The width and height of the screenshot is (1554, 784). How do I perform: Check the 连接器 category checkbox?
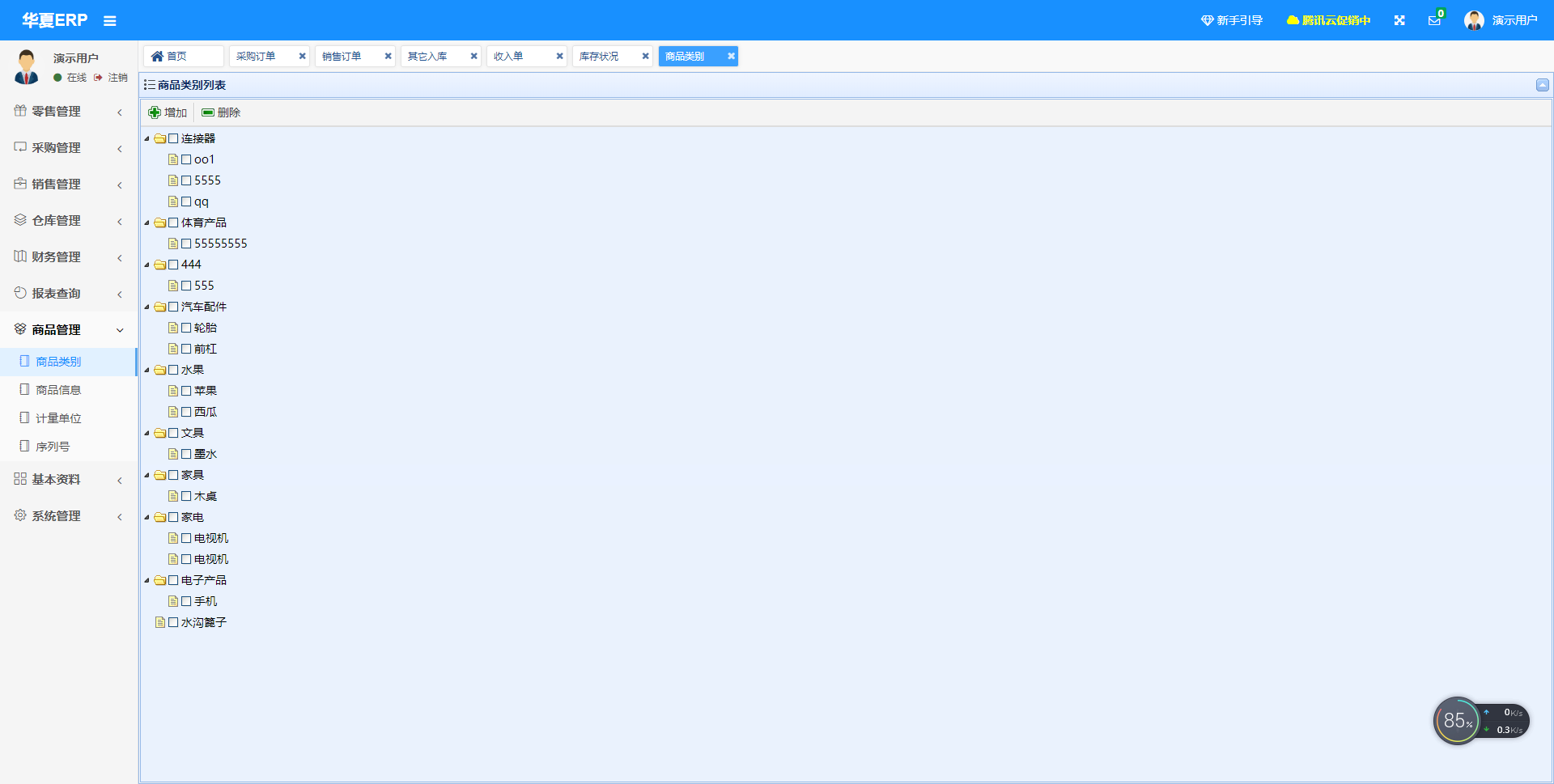pos(173,138)
